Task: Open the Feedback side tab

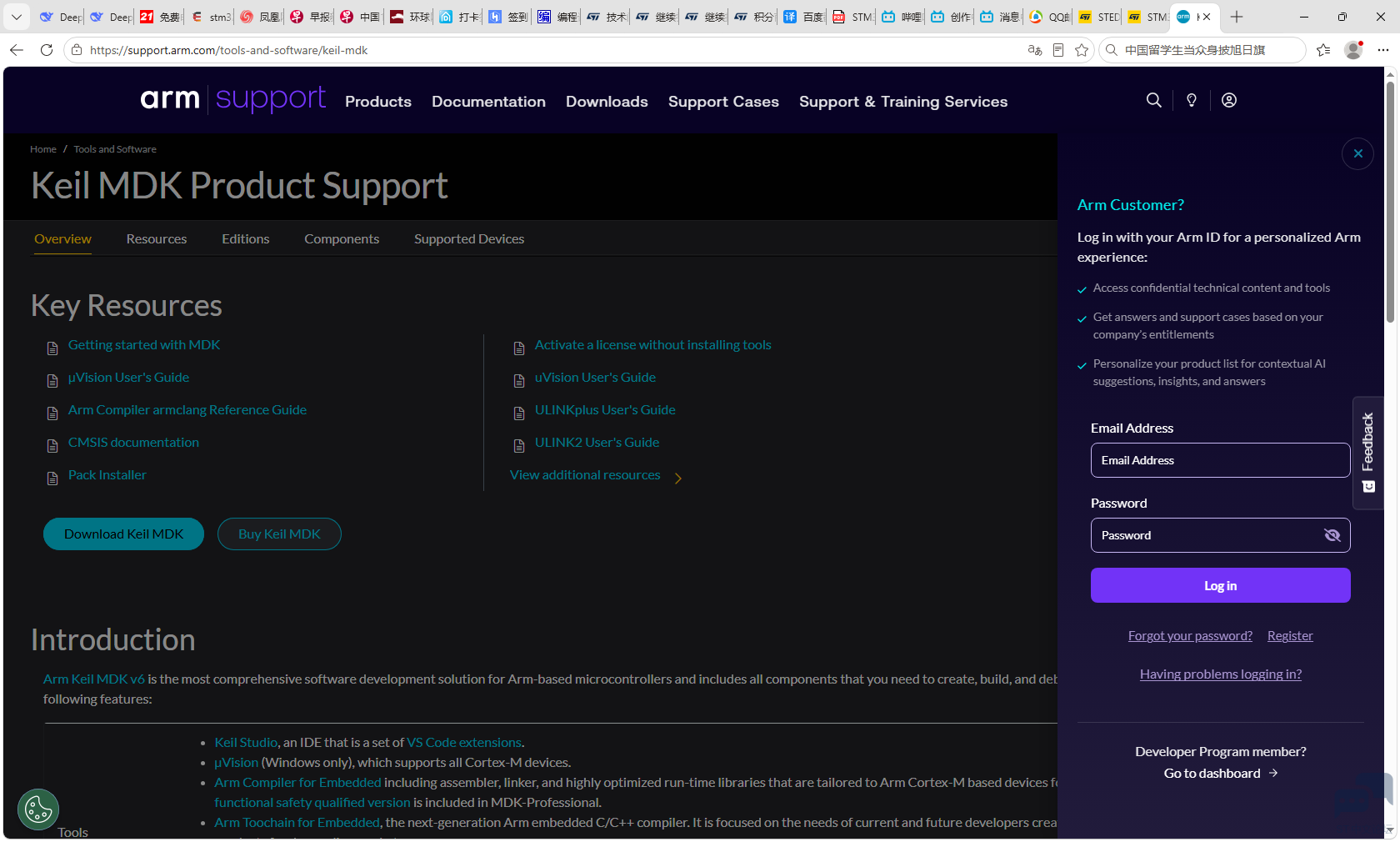Action: point(1367,453)
